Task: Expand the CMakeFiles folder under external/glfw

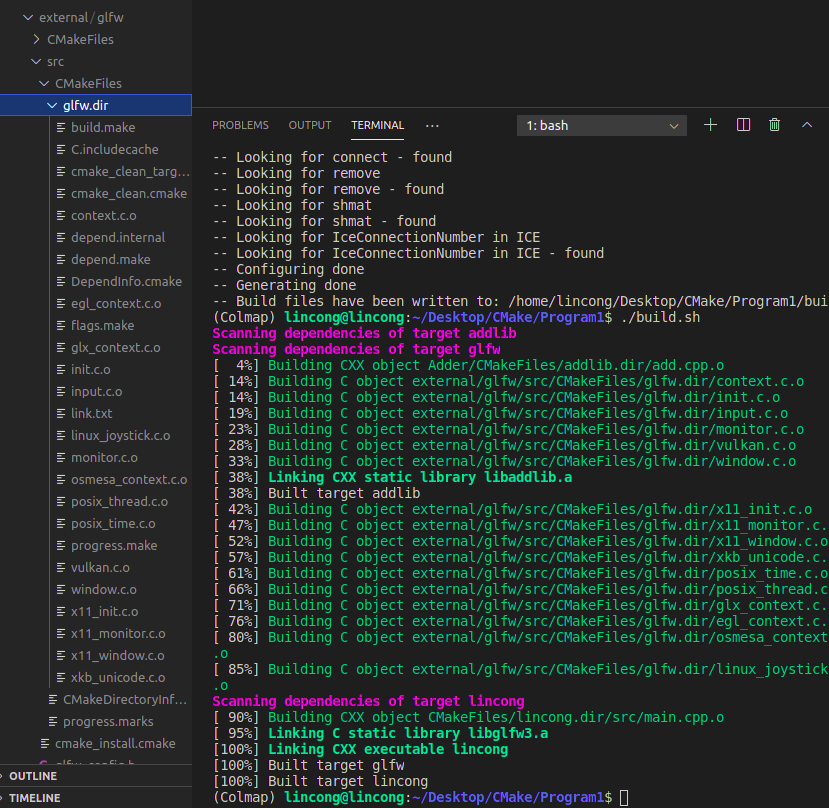Action: (x=36, y=39)
